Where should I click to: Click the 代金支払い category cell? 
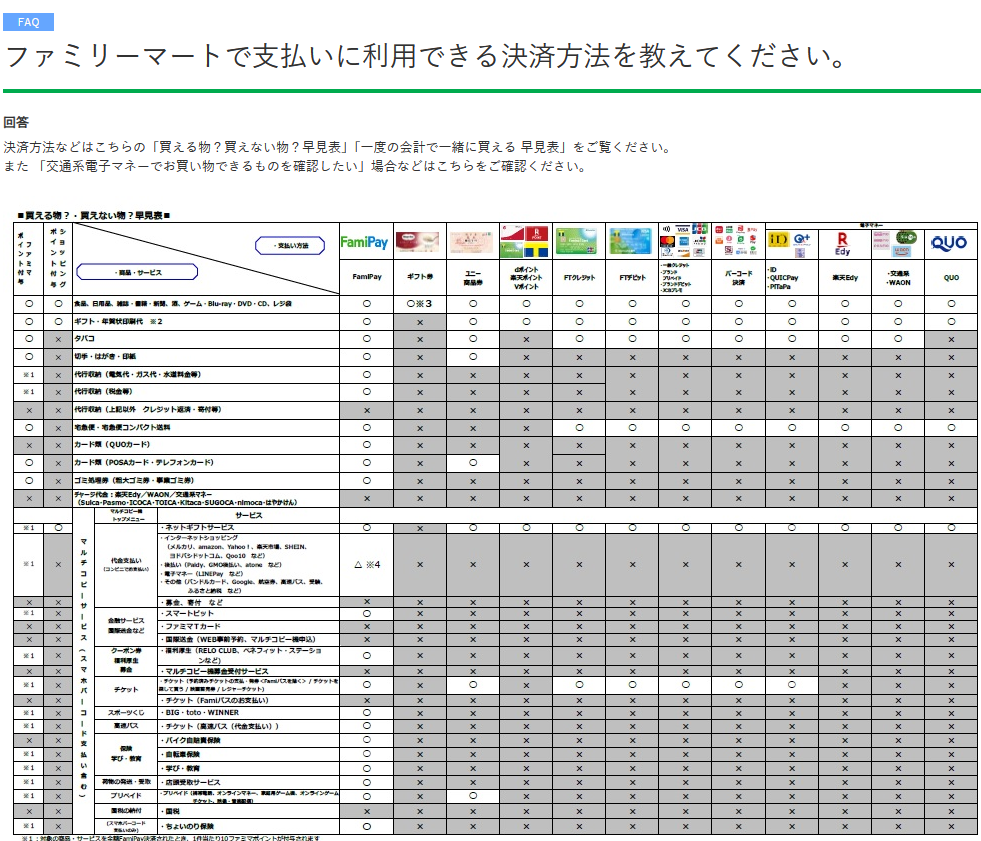[x=126, y=564]
